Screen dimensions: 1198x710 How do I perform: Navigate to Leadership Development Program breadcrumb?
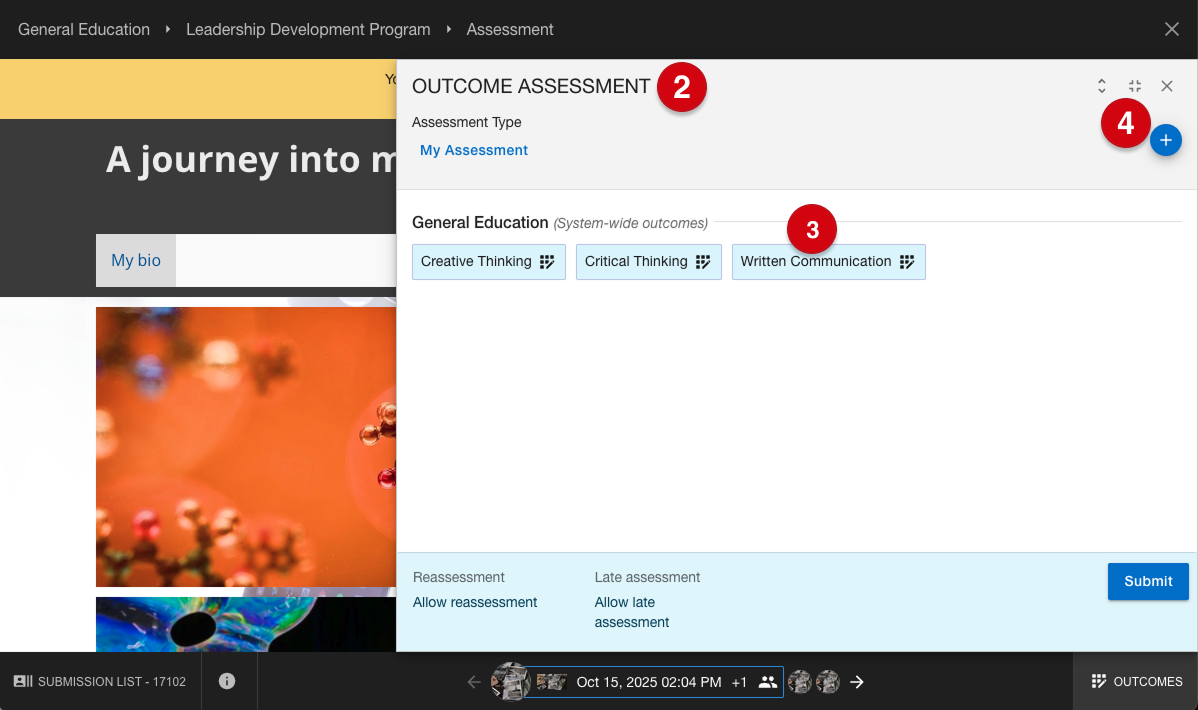[308, 29]
